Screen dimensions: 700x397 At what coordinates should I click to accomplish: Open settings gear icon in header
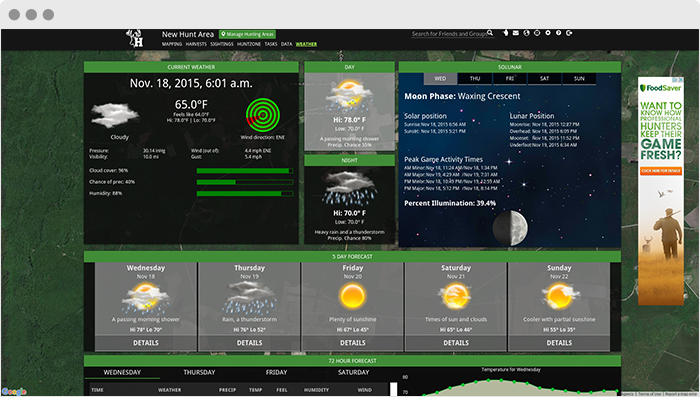(x=548, y=33)
